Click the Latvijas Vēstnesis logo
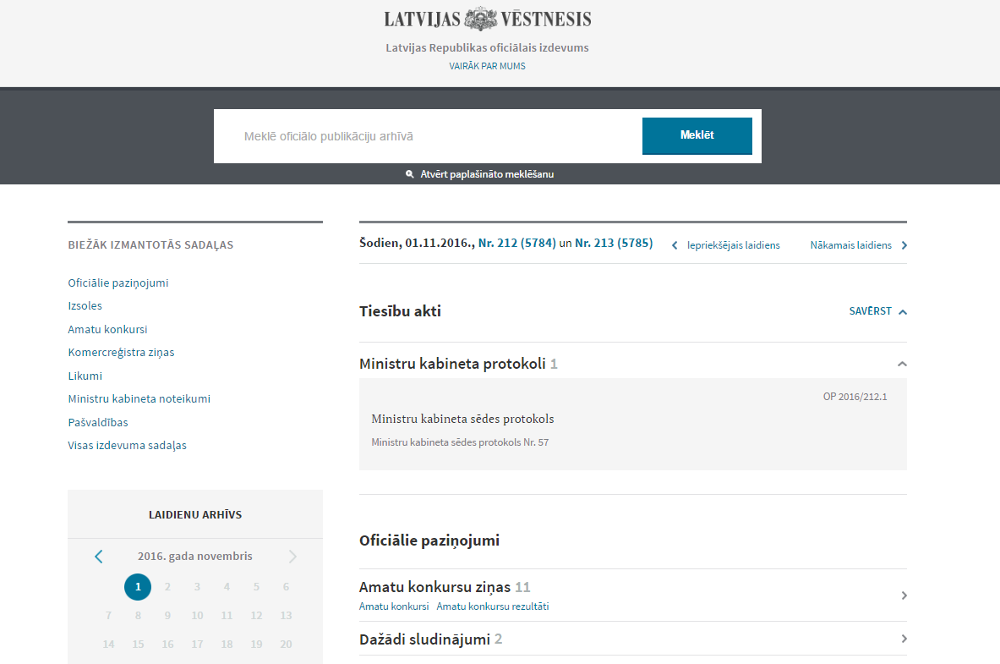 [x=487, y=19]
